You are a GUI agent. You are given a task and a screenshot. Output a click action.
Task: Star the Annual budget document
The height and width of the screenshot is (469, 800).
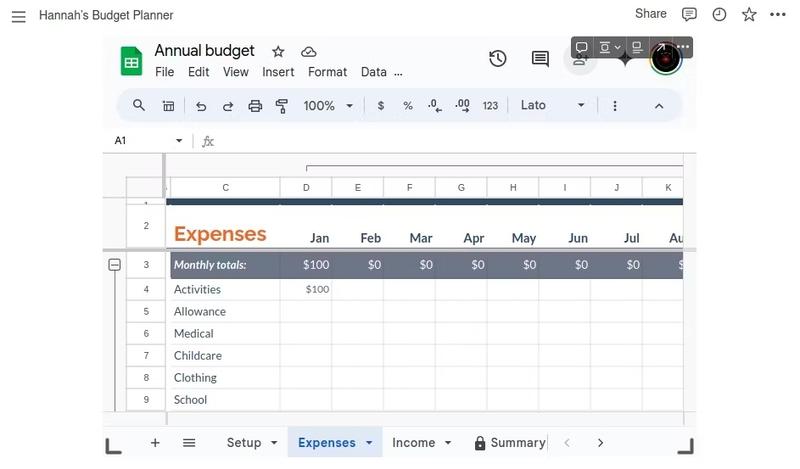coord(278,52)
